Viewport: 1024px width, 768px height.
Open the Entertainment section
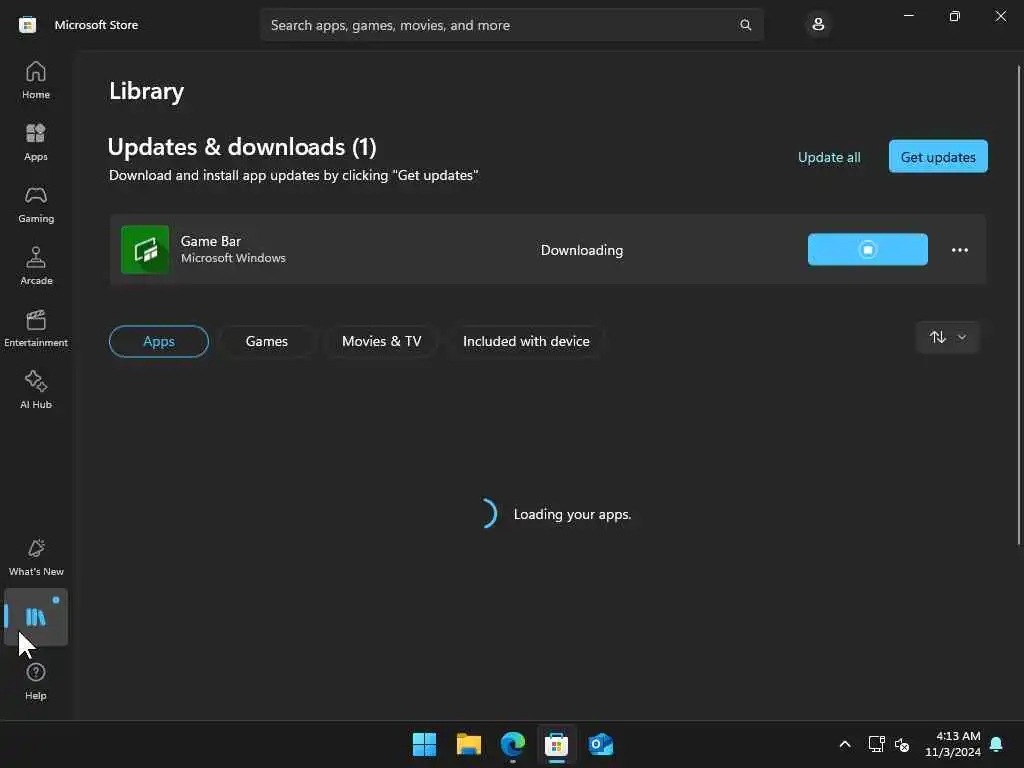point(36,328)
